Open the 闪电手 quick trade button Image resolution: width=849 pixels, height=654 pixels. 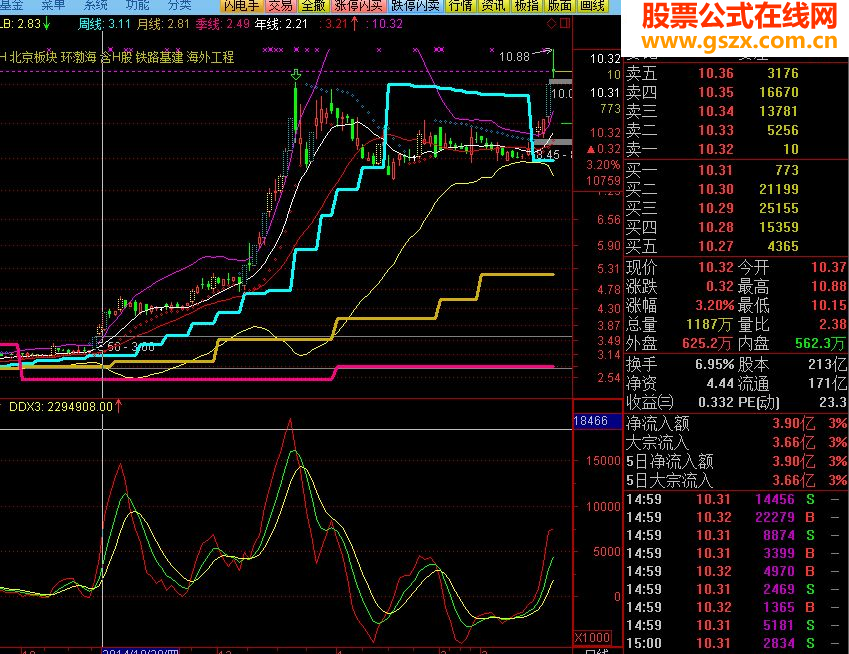pyautogui.click(x=241, y=6)
